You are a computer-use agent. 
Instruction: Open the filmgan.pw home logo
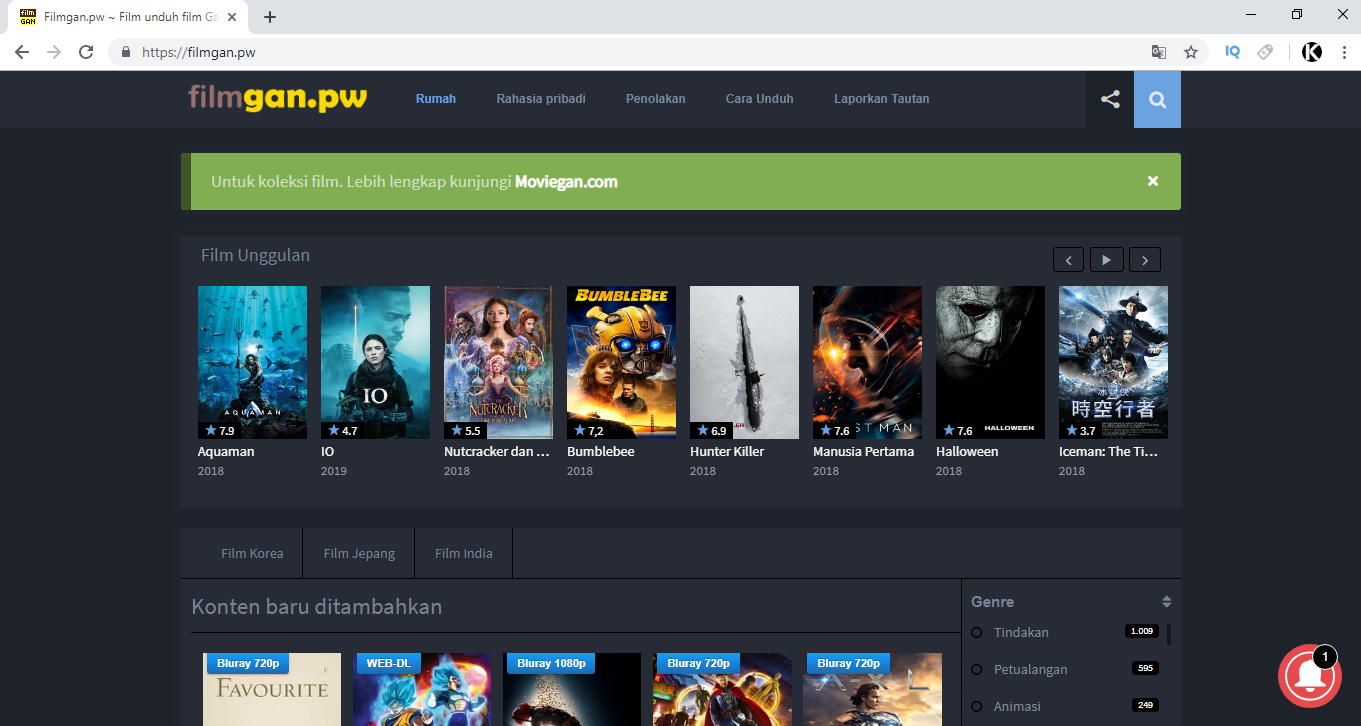click(x=277, y=98)
